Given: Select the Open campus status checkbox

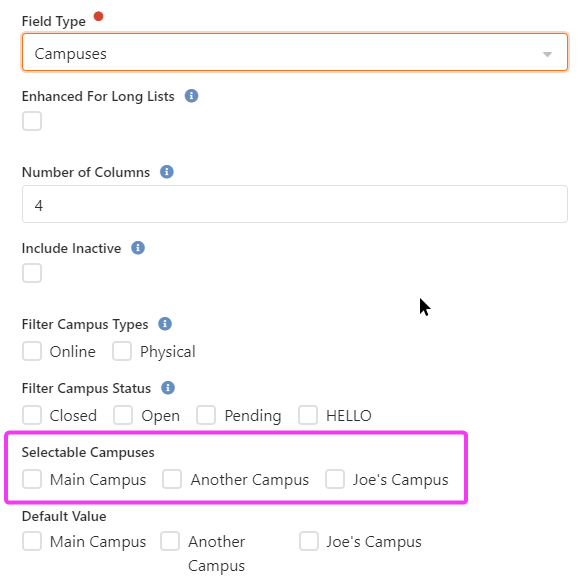Looking at the screenshot, I should pos(123,415).
